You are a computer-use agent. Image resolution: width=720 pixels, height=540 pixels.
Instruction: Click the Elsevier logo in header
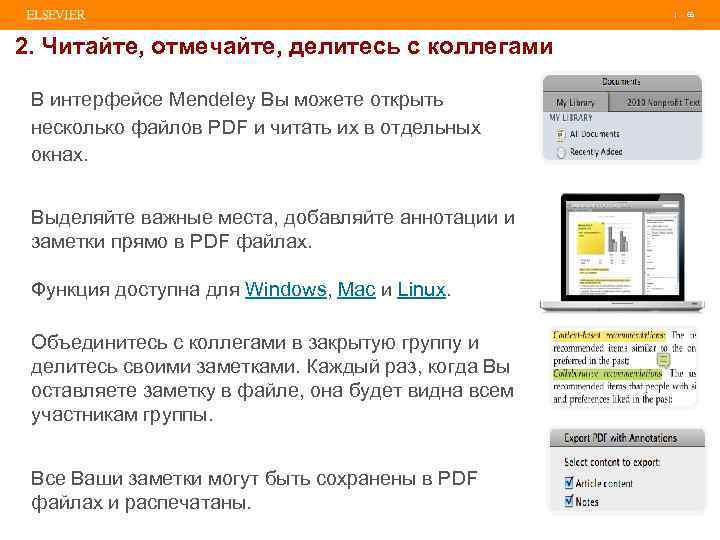[x=56, y=15]
